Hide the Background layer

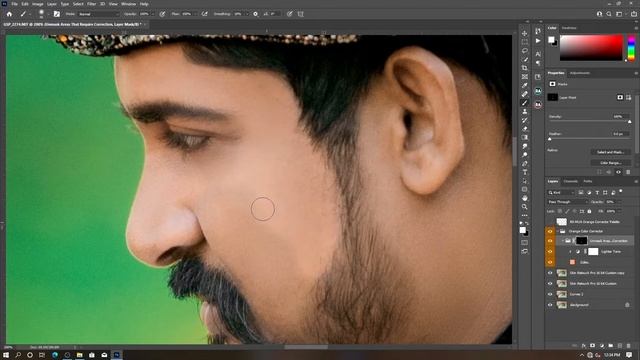click(550, 305)
